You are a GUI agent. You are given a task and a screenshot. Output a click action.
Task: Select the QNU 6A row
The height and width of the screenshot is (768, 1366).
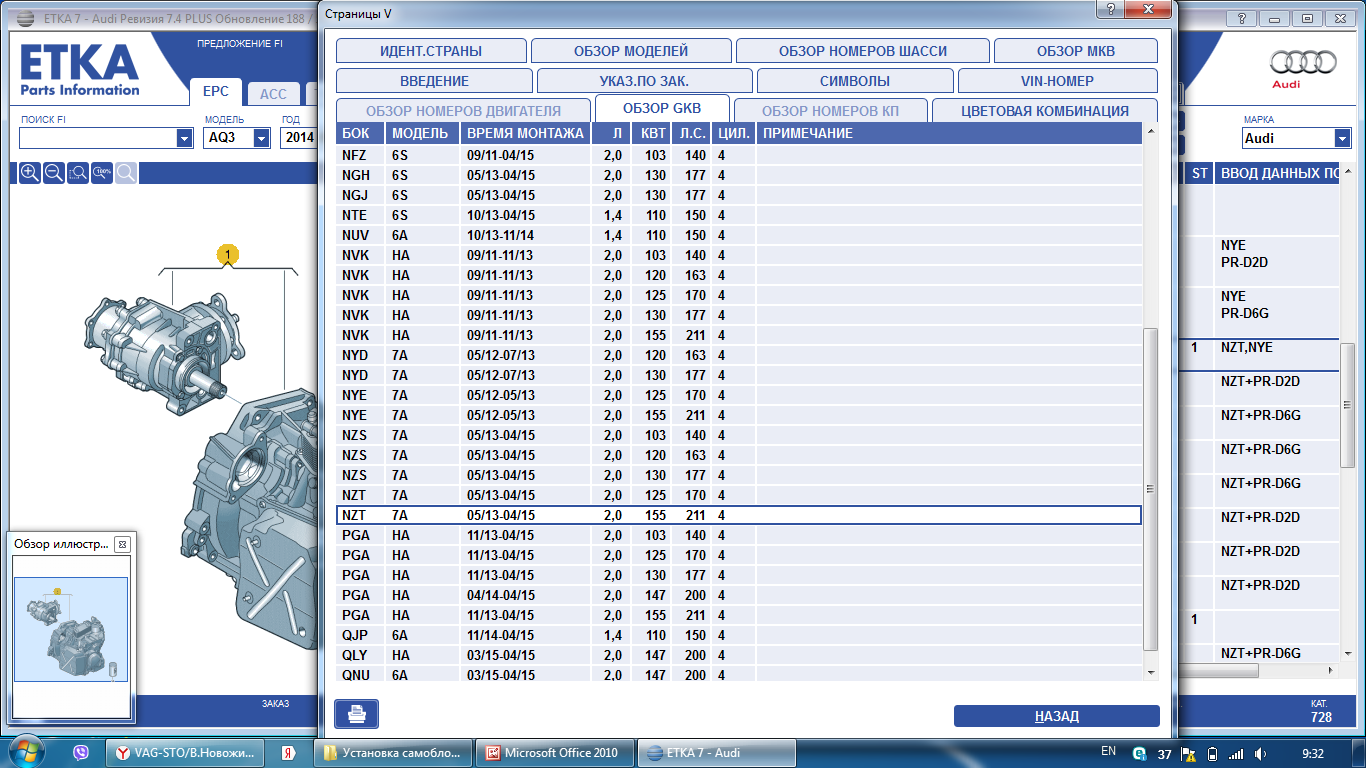(x=739, y=675)
